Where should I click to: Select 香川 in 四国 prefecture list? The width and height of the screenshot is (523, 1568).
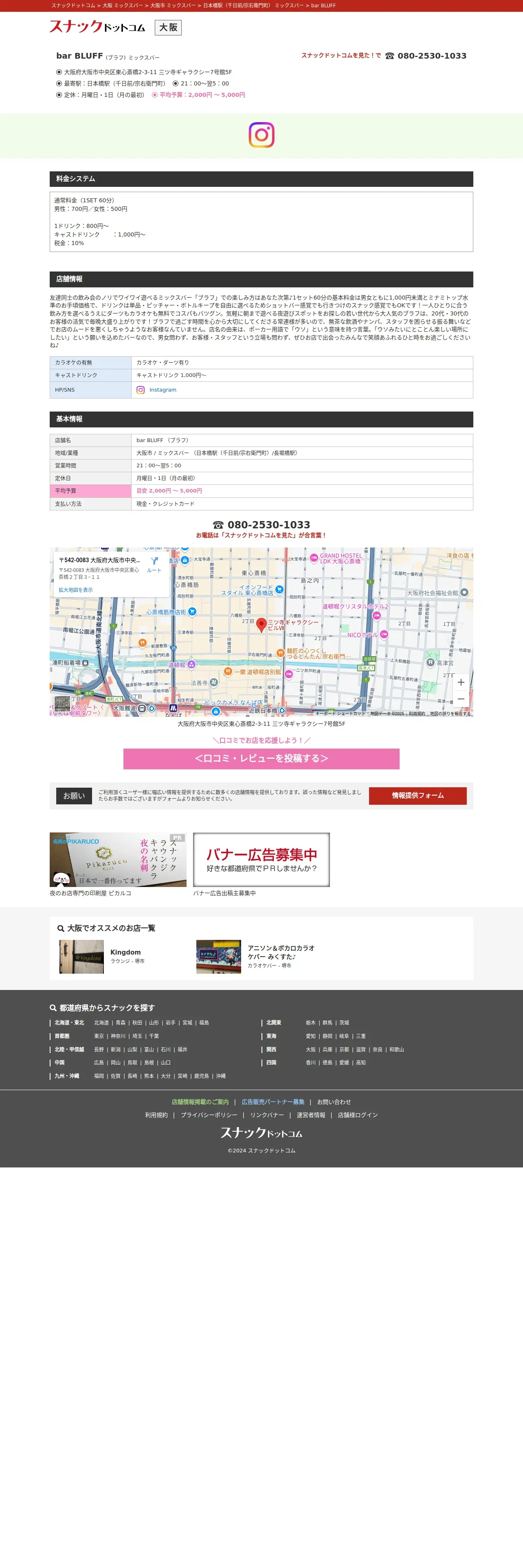[310, 1063]
